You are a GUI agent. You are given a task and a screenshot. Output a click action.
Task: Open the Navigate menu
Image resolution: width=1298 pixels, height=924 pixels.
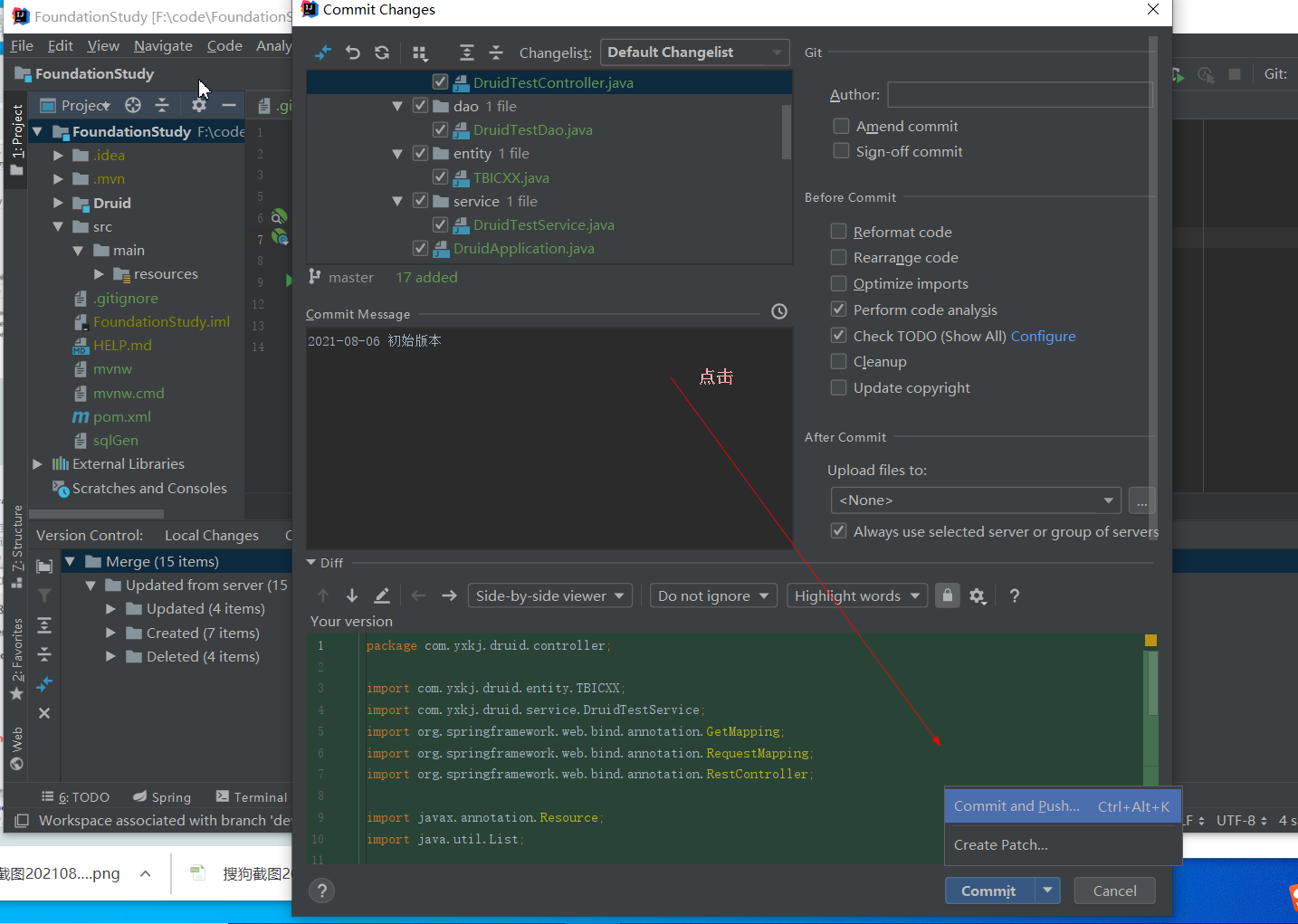coord(163,45)
